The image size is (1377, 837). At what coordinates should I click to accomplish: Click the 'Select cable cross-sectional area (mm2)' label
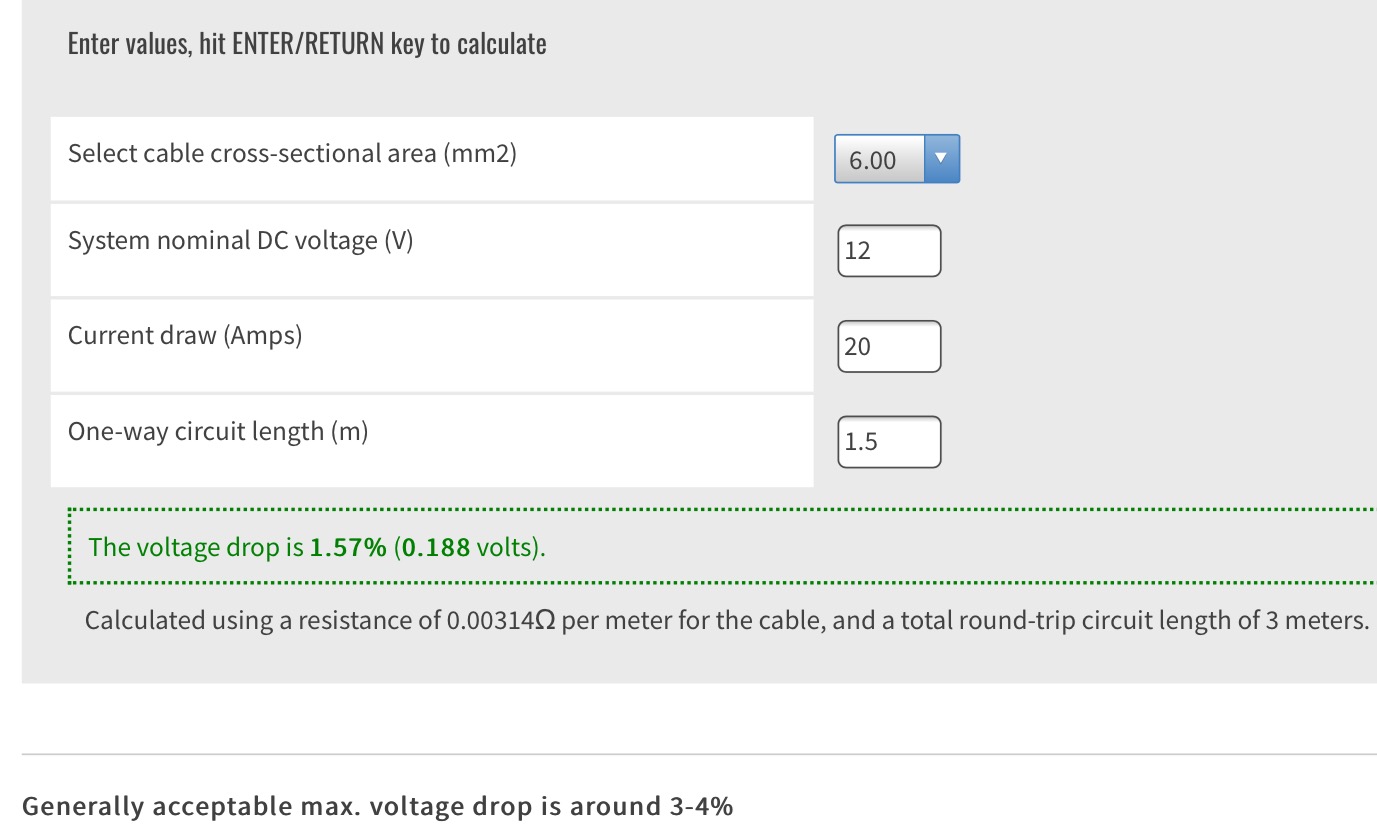[x=292, y=154]
